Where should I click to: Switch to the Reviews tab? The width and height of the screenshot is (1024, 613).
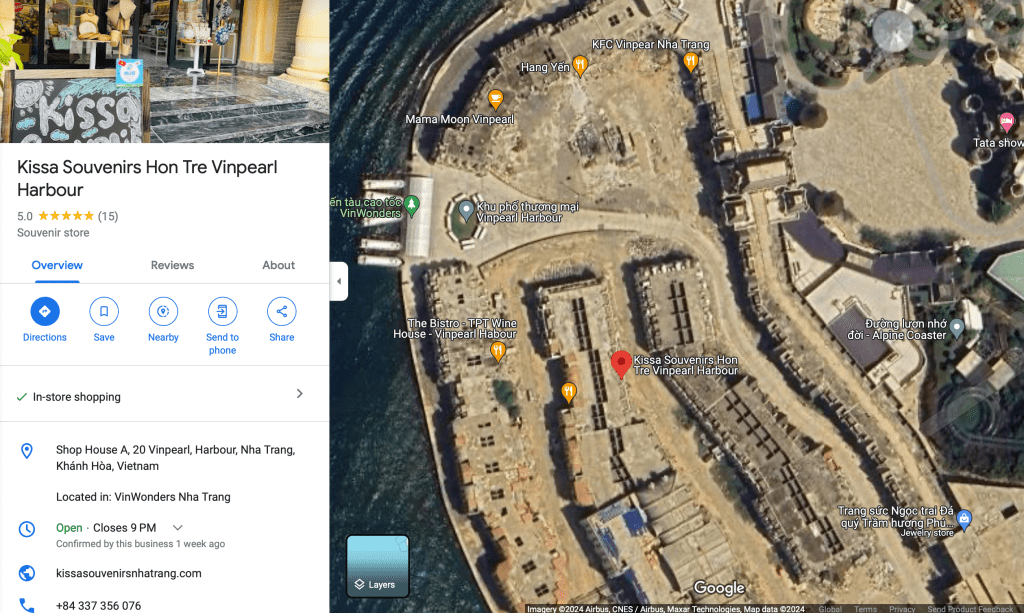click(172, 265)
